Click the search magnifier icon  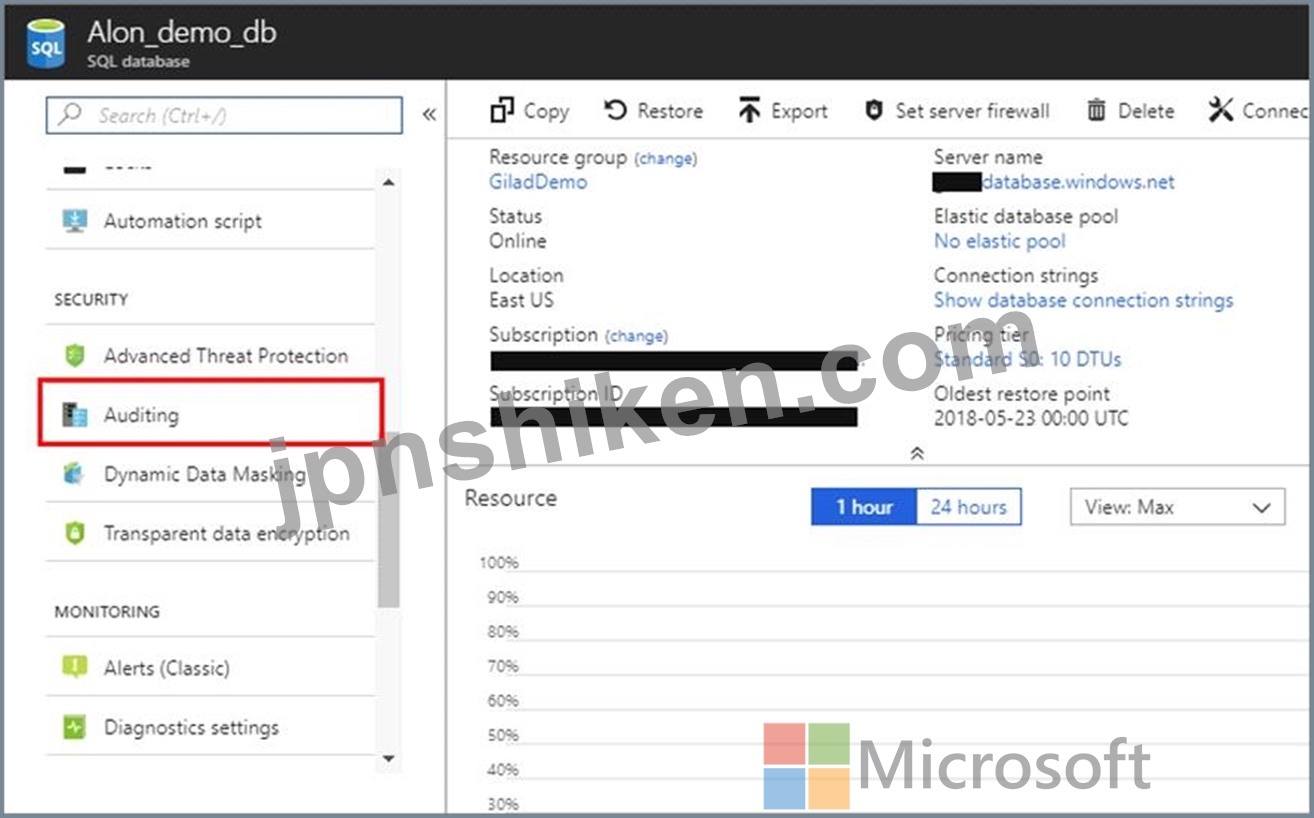point(70,114)
